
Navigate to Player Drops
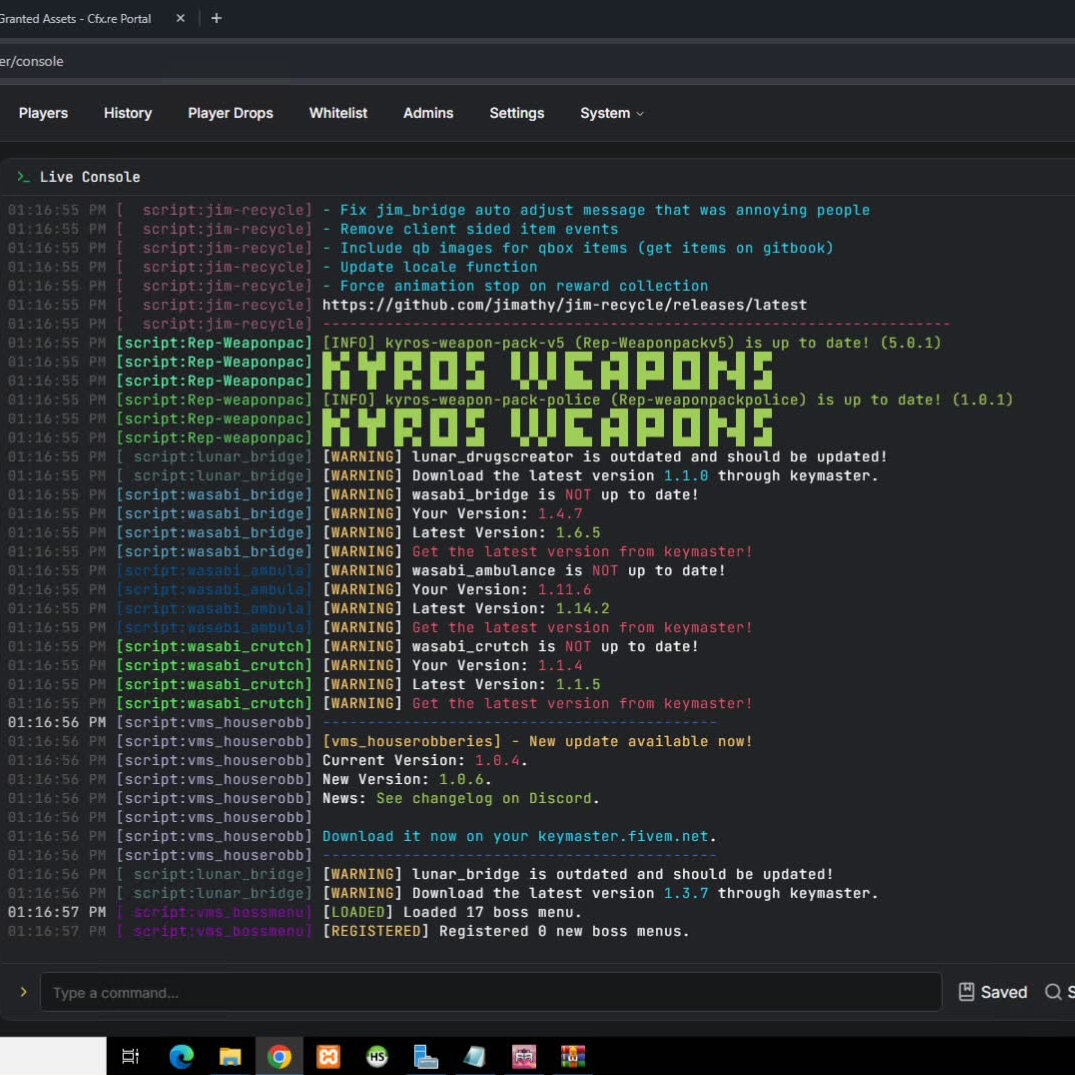click(230, 113)
